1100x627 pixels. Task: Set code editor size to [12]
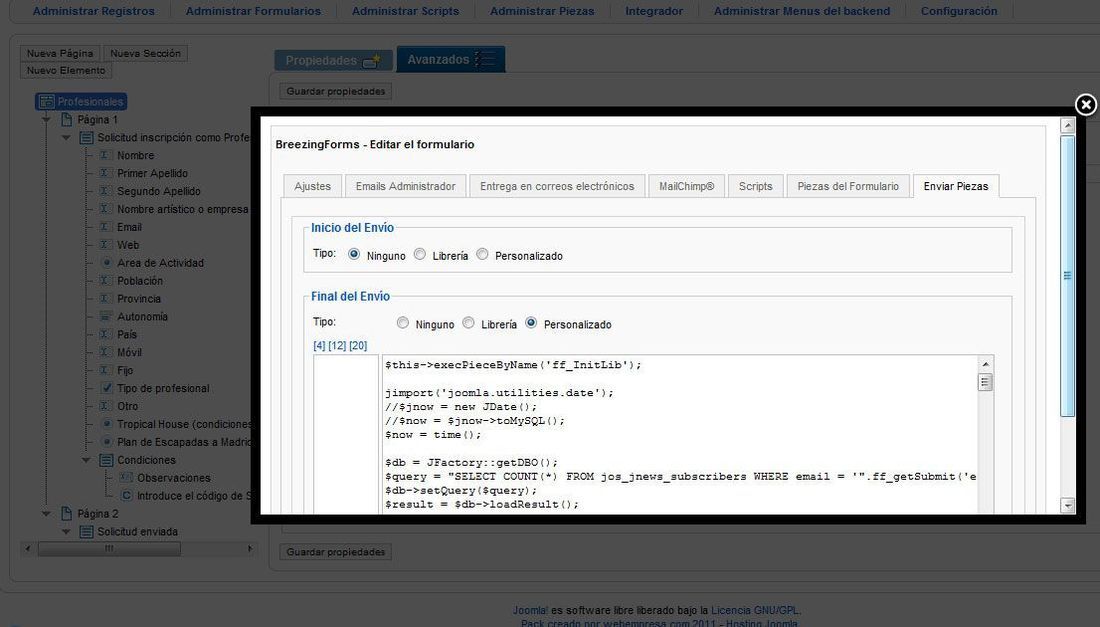click(x=337, y=345)
